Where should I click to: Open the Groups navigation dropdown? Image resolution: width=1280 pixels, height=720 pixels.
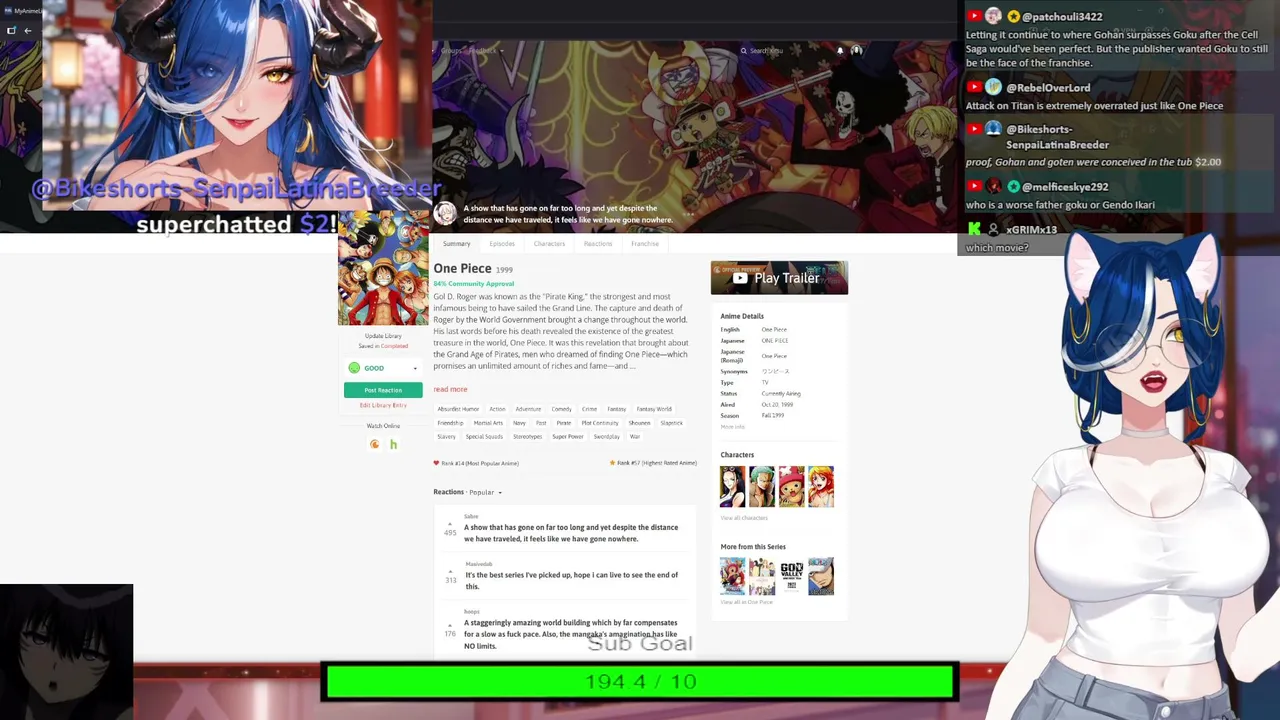pyautogui.click(x=452, y=51)
